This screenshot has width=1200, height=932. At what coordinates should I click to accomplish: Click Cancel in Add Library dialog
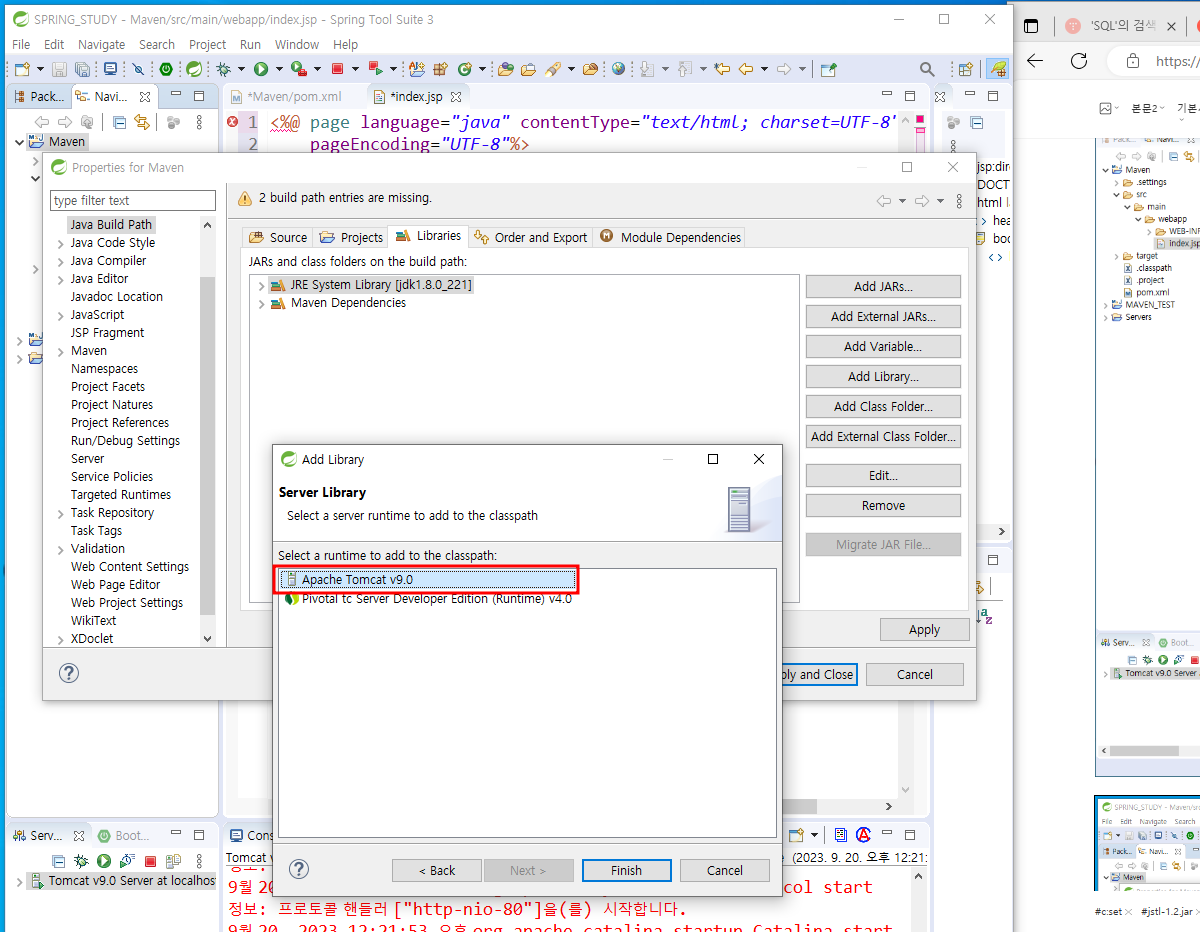point(725,870)
